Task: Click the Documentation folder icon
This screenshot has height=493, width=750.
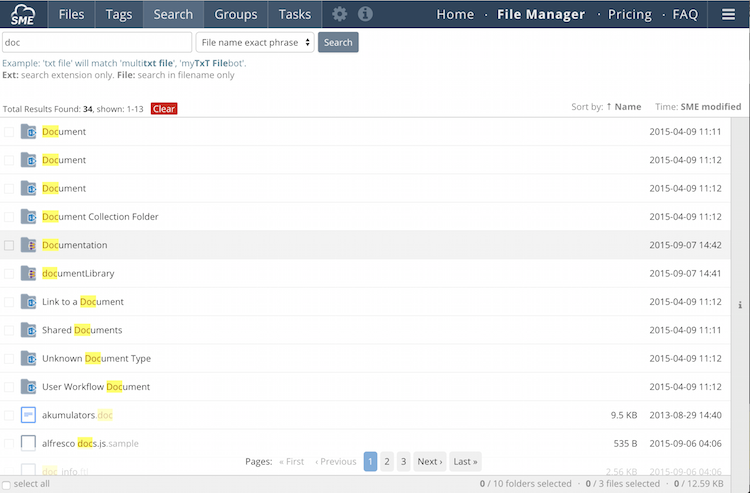Action: 29,245
